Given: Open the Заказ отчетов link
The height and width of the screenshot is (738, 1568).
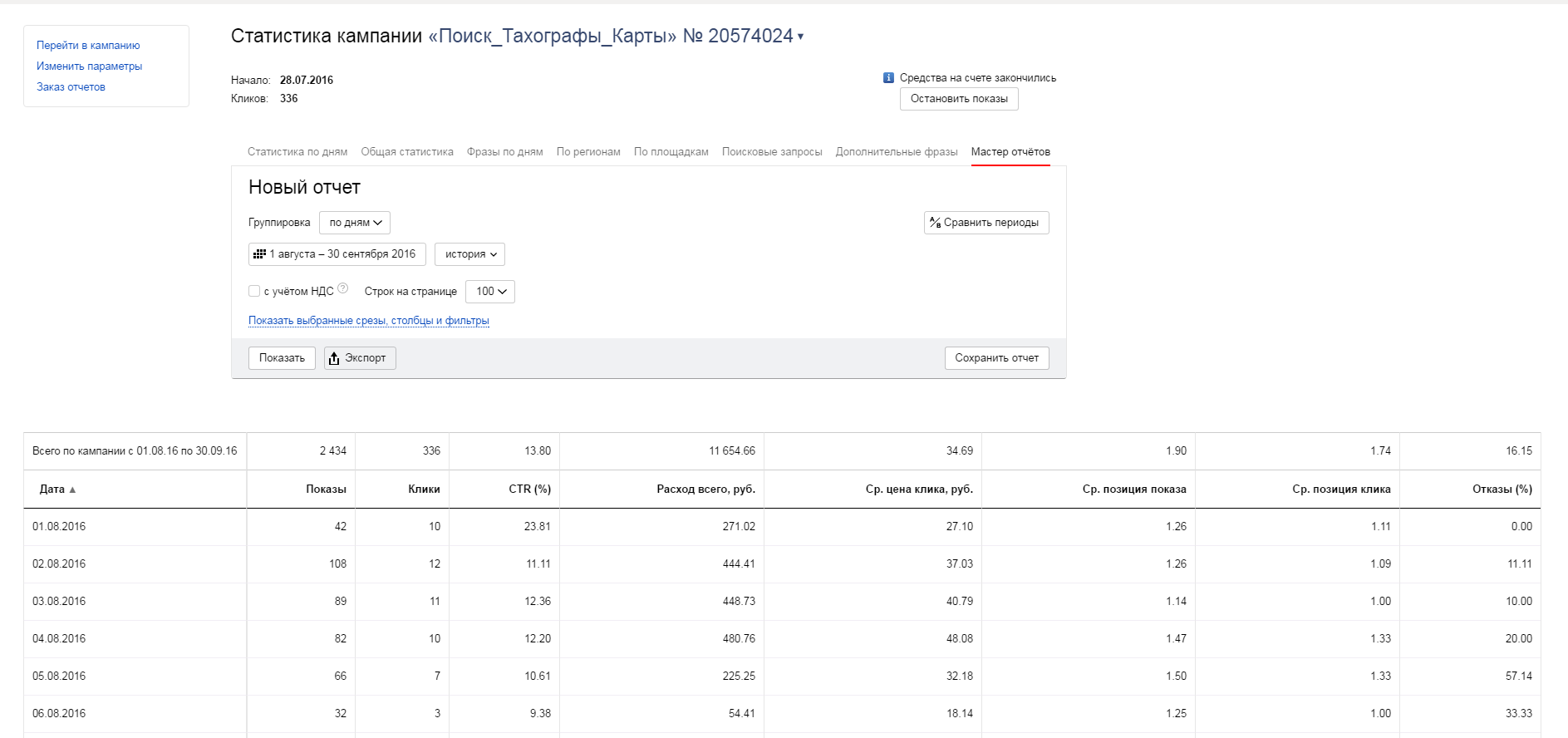Looking at the screenshot, I should click(x=71, y=87).
